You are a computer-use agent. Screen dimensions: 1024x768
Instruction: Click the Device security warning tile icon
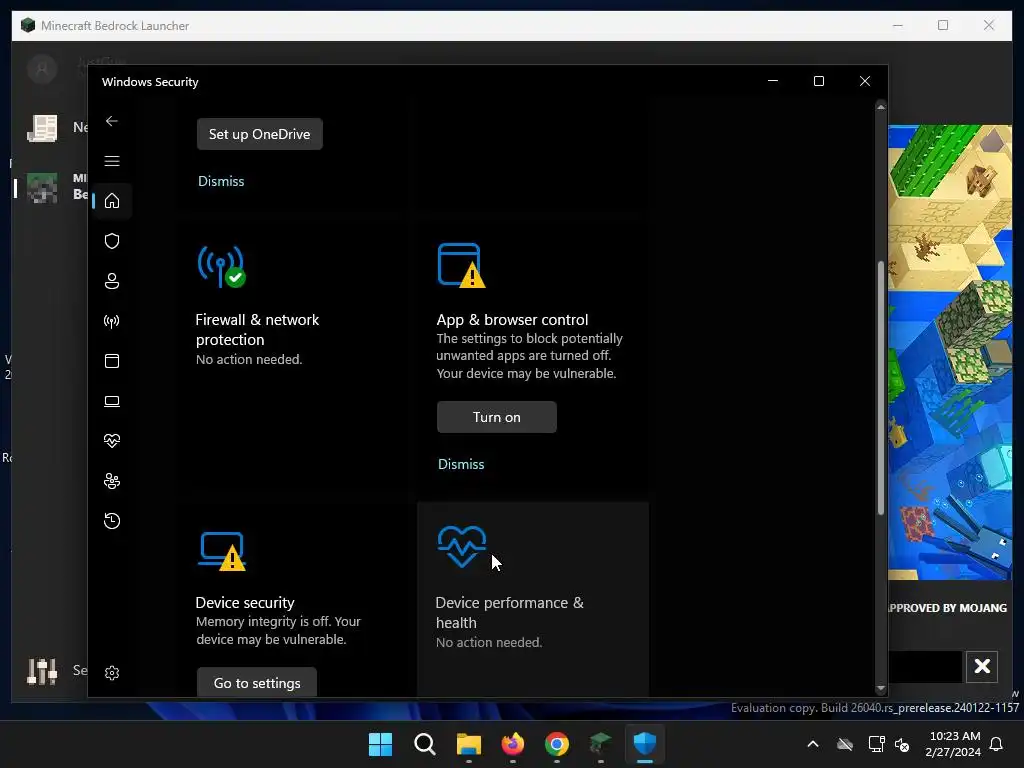point(222,551)
